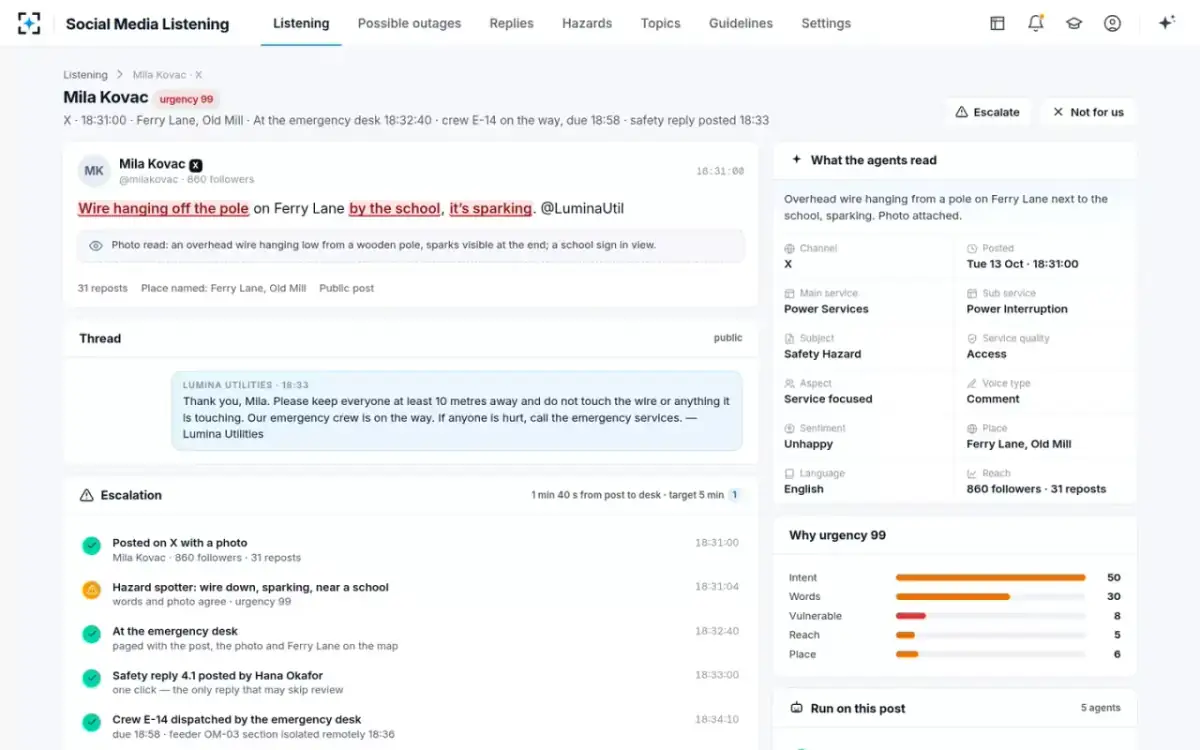Click the robot icon on Run on this post

(x=797, y=708)
